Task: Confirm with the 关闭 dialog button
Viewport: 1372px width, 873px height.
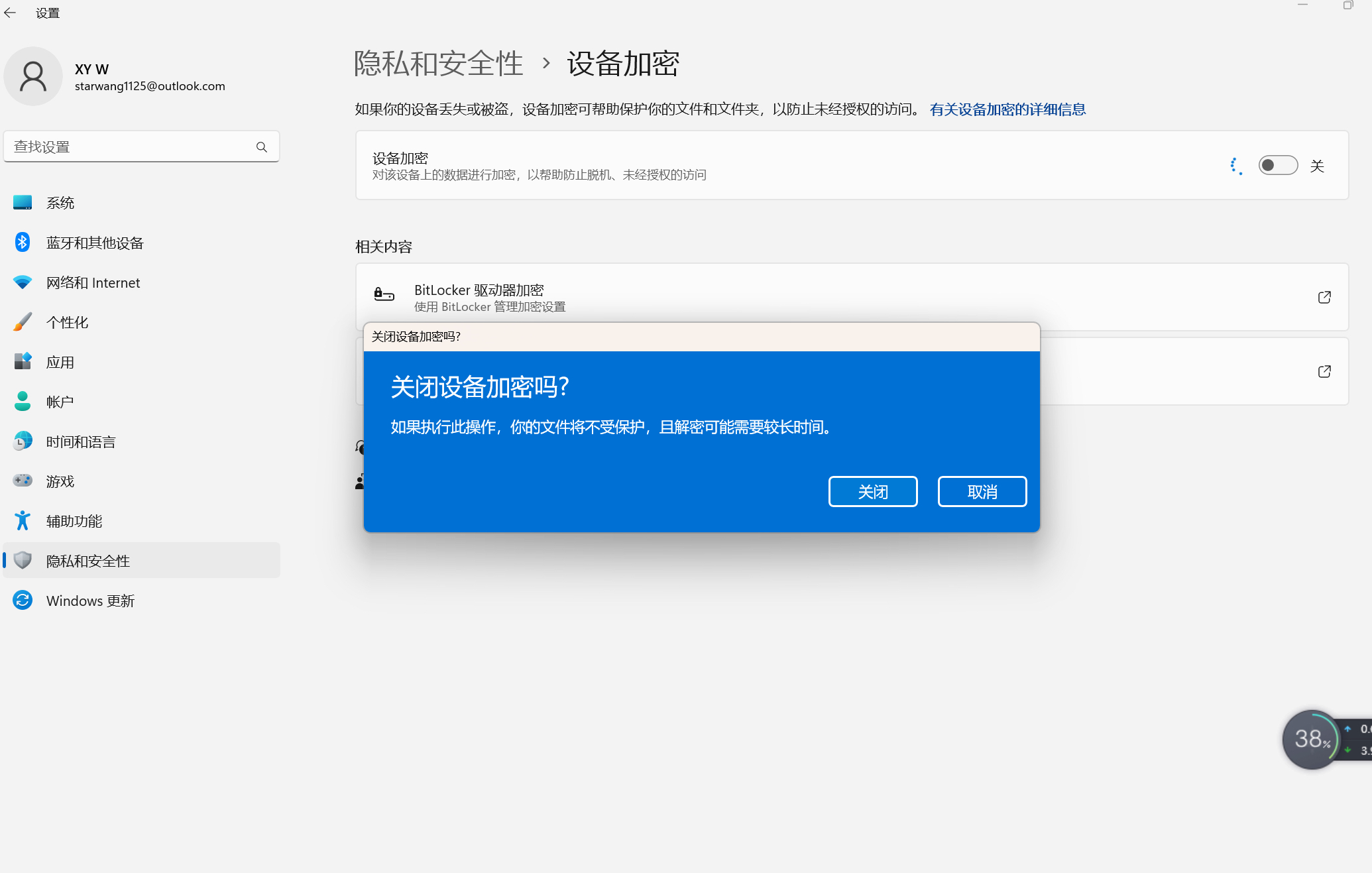Action: (x=872, y=492)
